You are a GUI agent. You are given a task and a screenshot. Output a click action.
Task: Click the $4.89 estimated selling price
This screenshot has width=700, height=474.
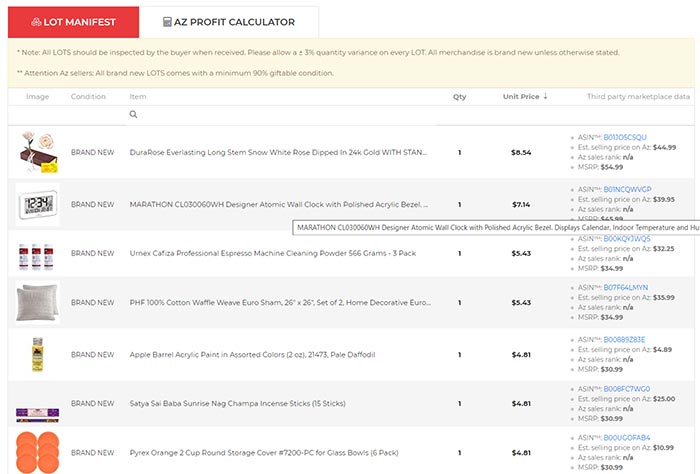click(x=662, y=349)
